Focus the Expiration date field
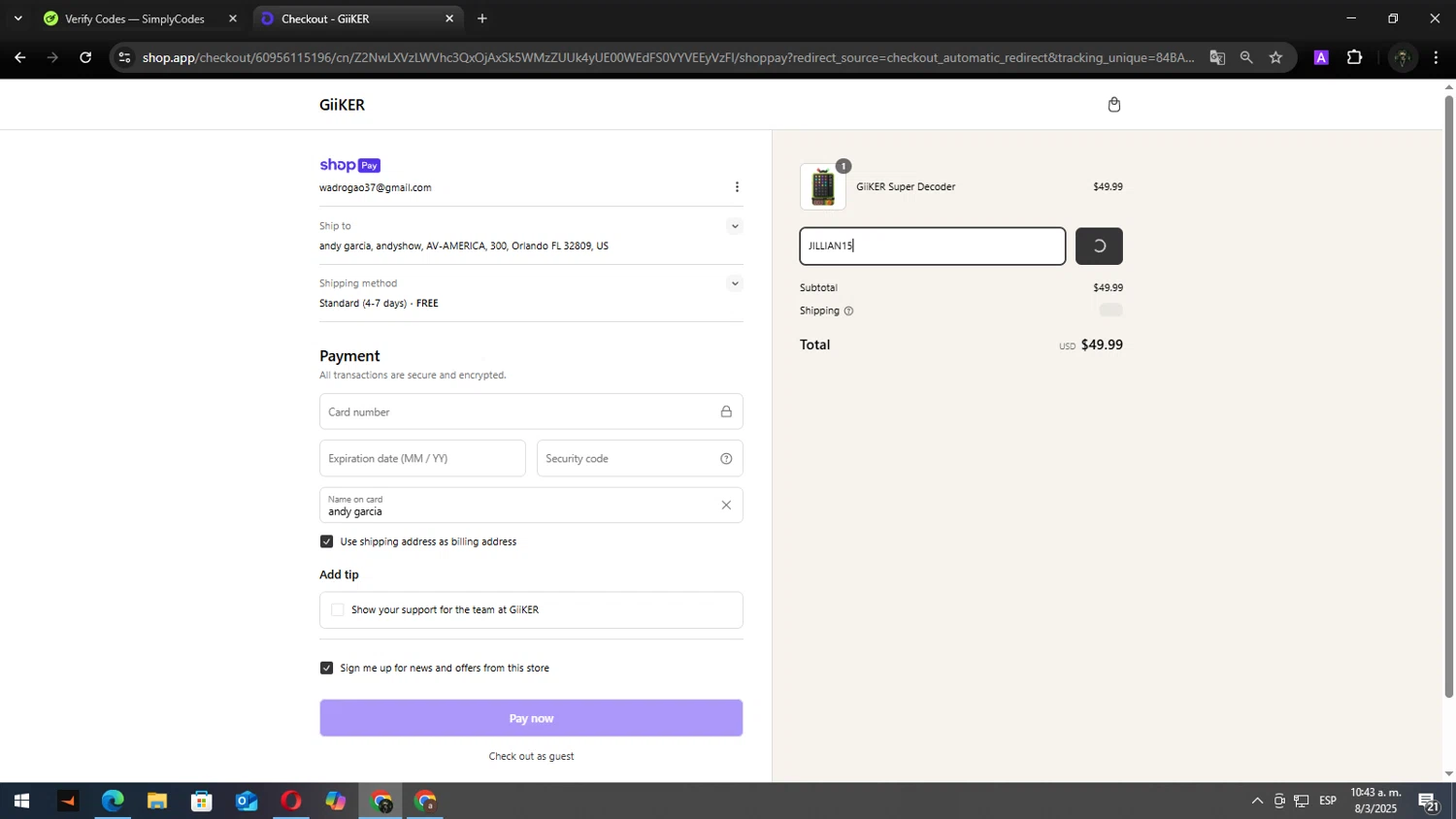Screen dimensions: 1456x819 (422, 459)
